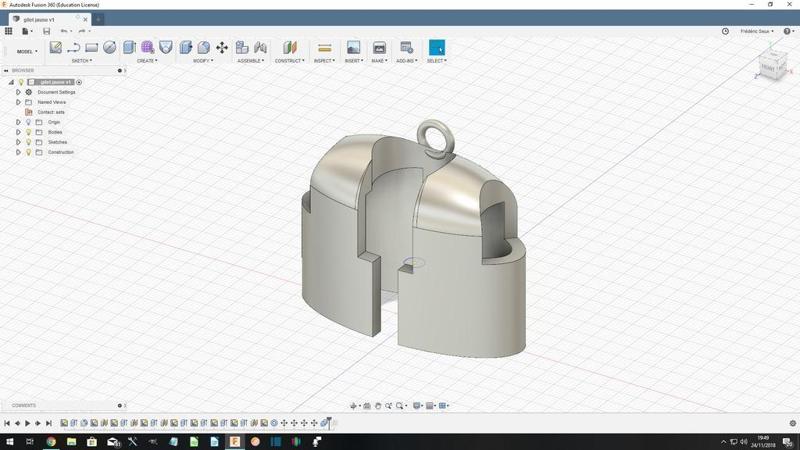Click the ViewCube front face
This screenshot has width=800, height=450.
768,68
